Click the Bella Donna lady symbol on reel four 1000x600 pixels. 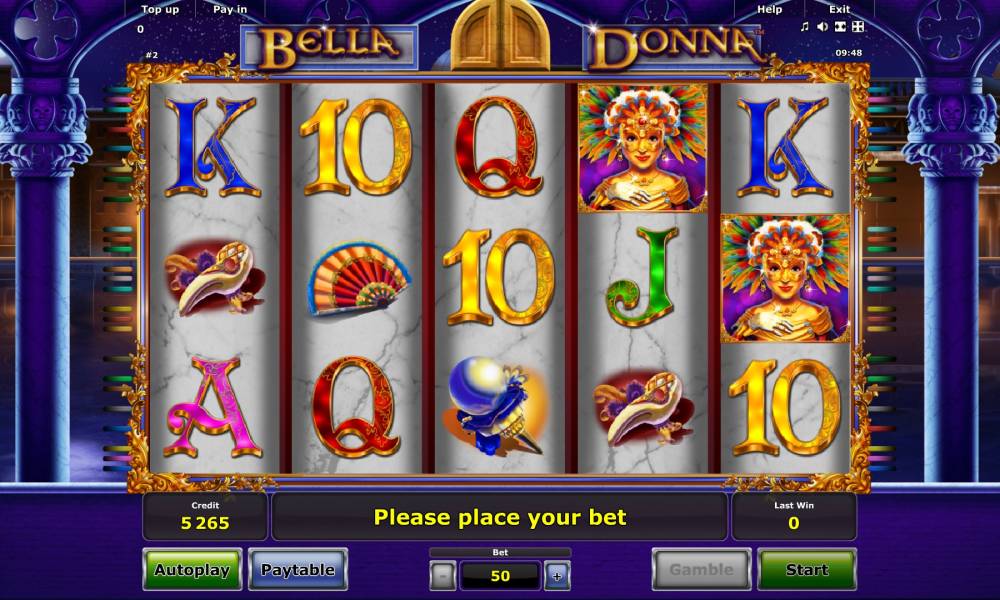(x=643, y=148)
